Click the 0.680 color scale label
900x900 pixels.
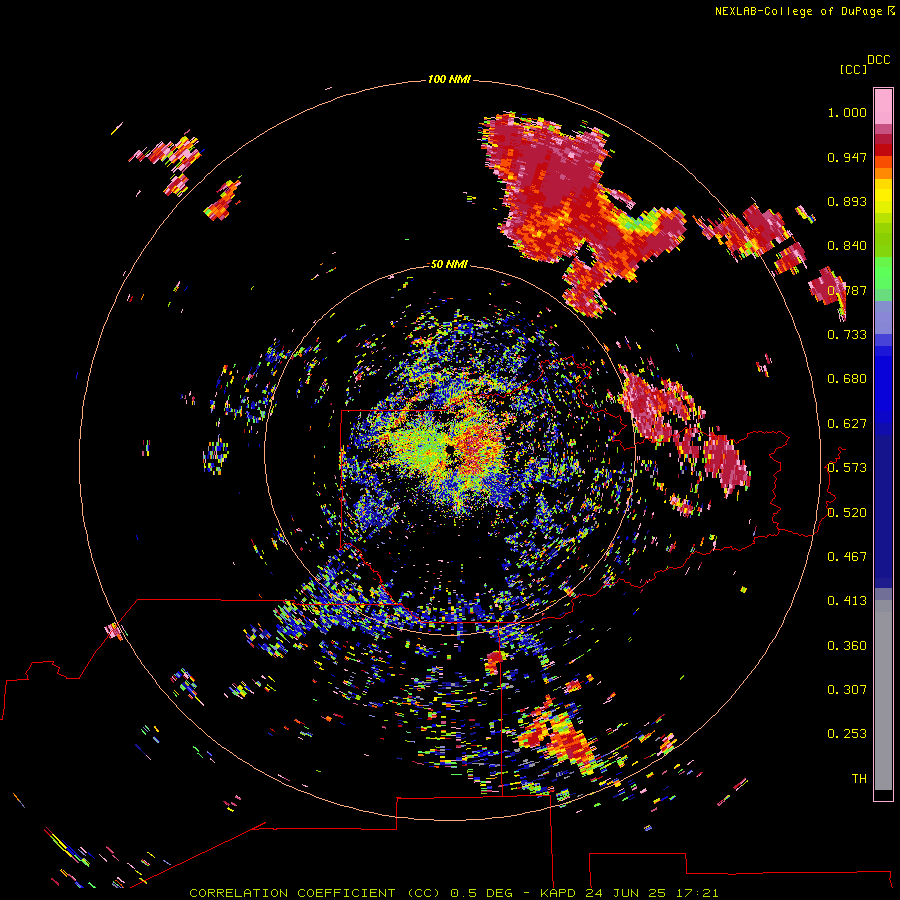tap(847, 379)
